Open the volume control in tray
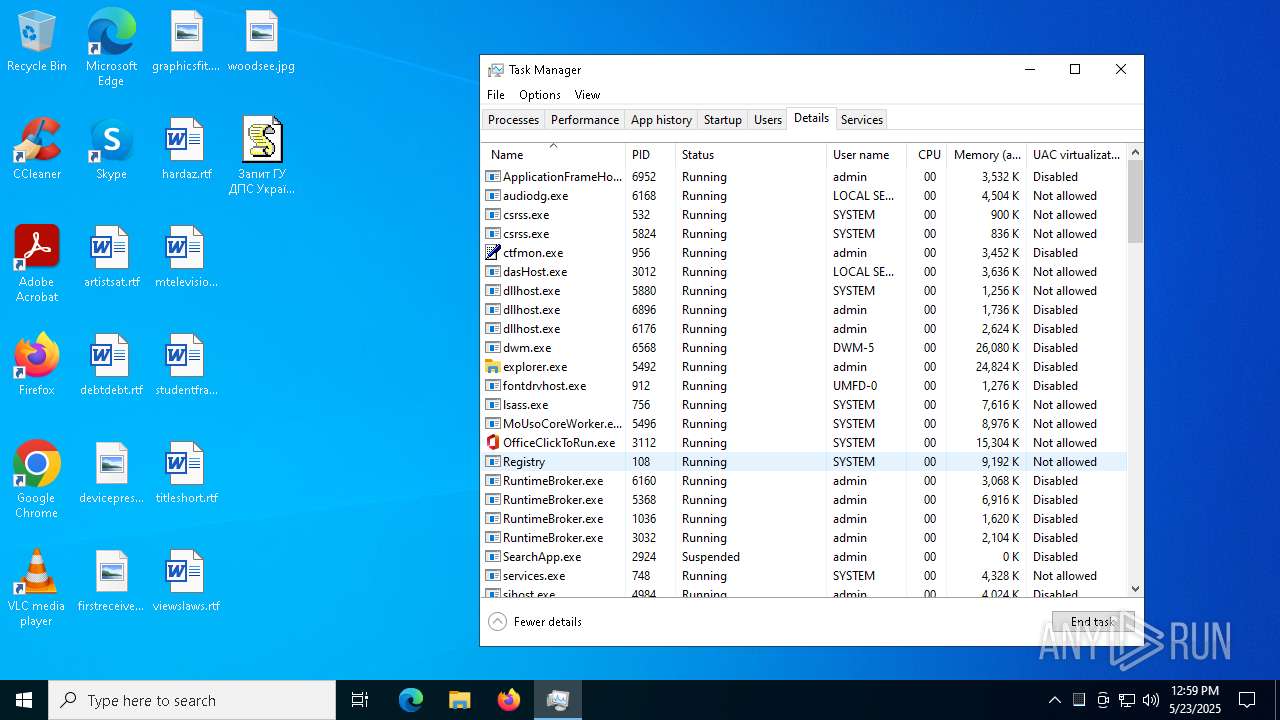 (1151, 700)
